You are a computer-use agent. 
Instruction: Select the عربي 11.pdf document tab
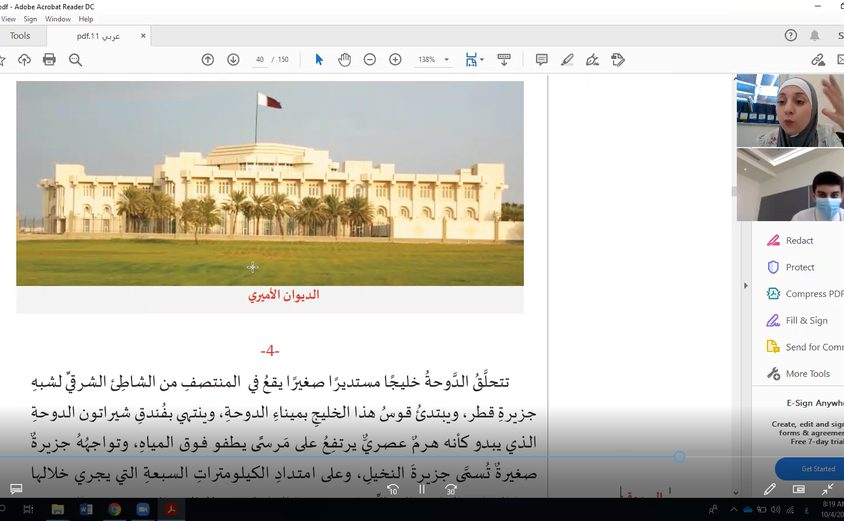[x=98, y=36]
